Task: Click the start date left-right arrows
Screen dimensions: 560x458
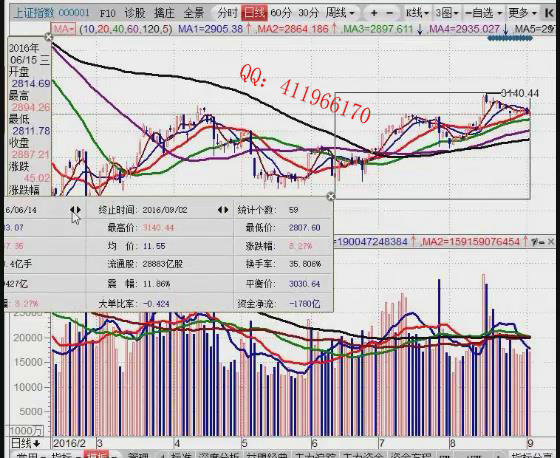Action: tap(75, 210)
